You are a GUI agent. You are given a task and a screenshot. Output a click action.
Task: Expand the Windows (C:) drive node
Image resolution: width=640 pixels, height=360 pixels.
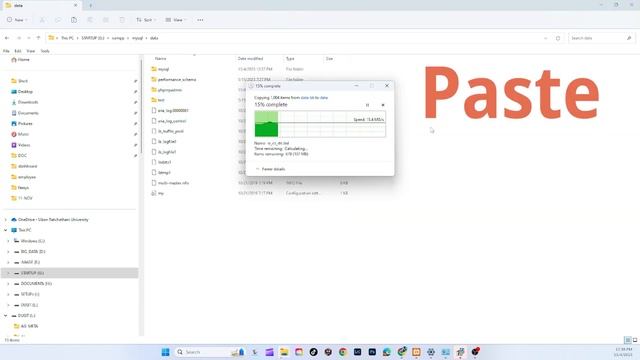point(8,241)
